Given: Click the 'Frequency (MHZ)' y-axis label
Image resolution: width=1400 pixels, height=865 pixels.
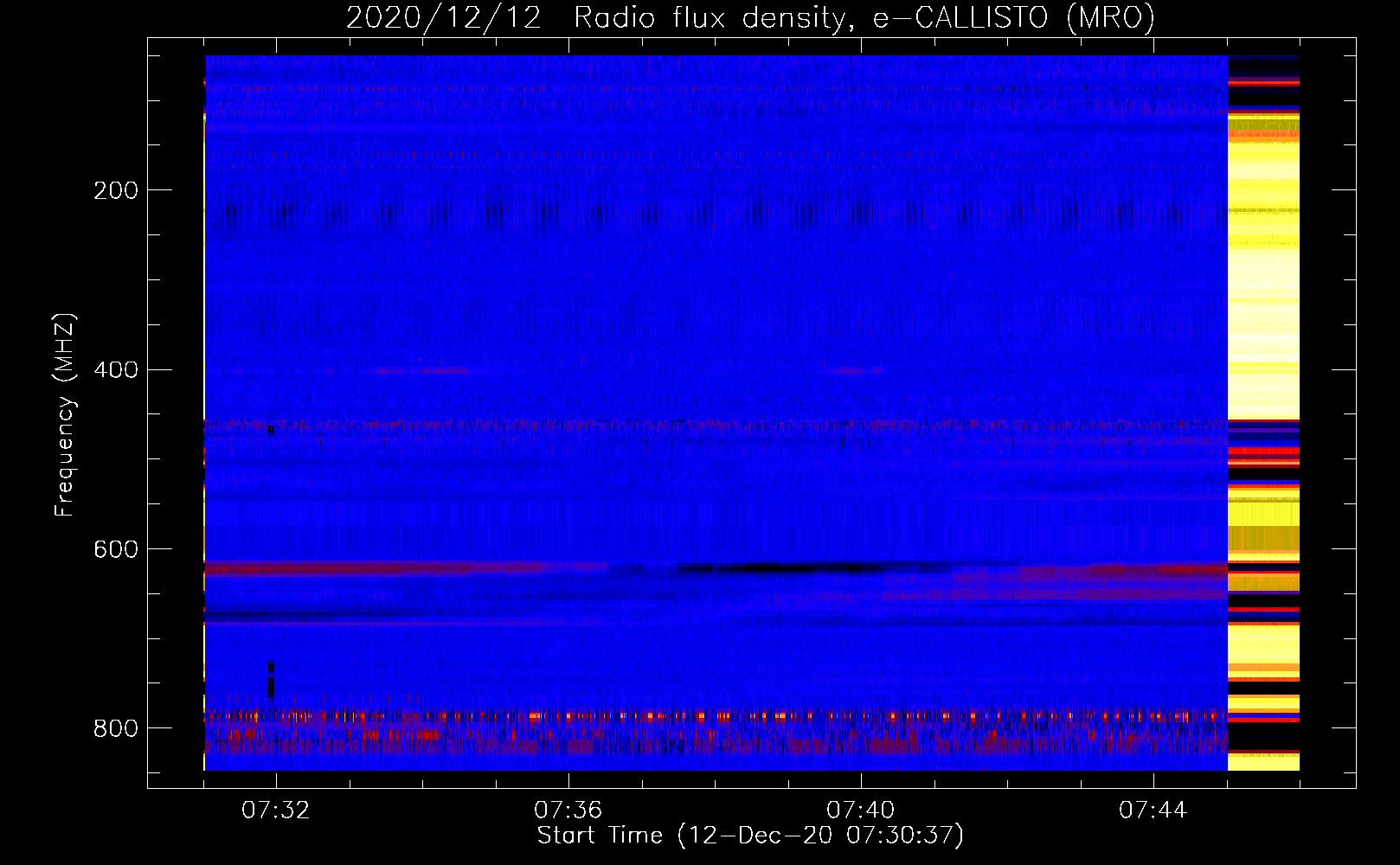Looking at the screenshot, I should pyautogui.click(x=66, y=415).
